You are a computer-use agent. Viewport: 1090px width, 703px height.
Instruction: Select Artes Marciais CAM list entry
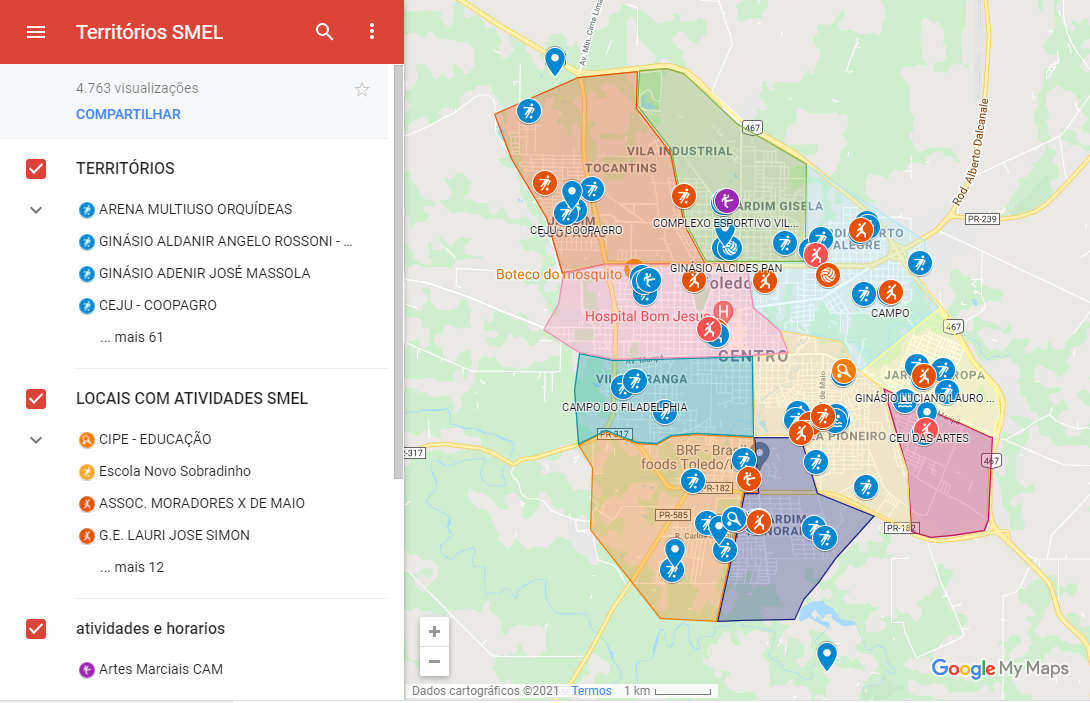click(x=161, y=670)
